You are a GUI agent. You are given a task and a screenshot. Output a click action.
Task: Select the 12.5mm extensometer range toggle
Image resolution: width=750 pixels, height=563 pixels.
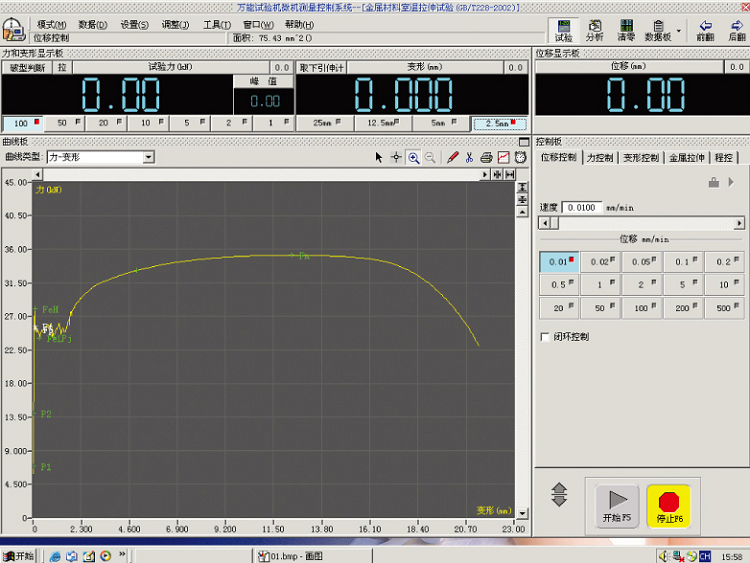[x=384, y=123]
